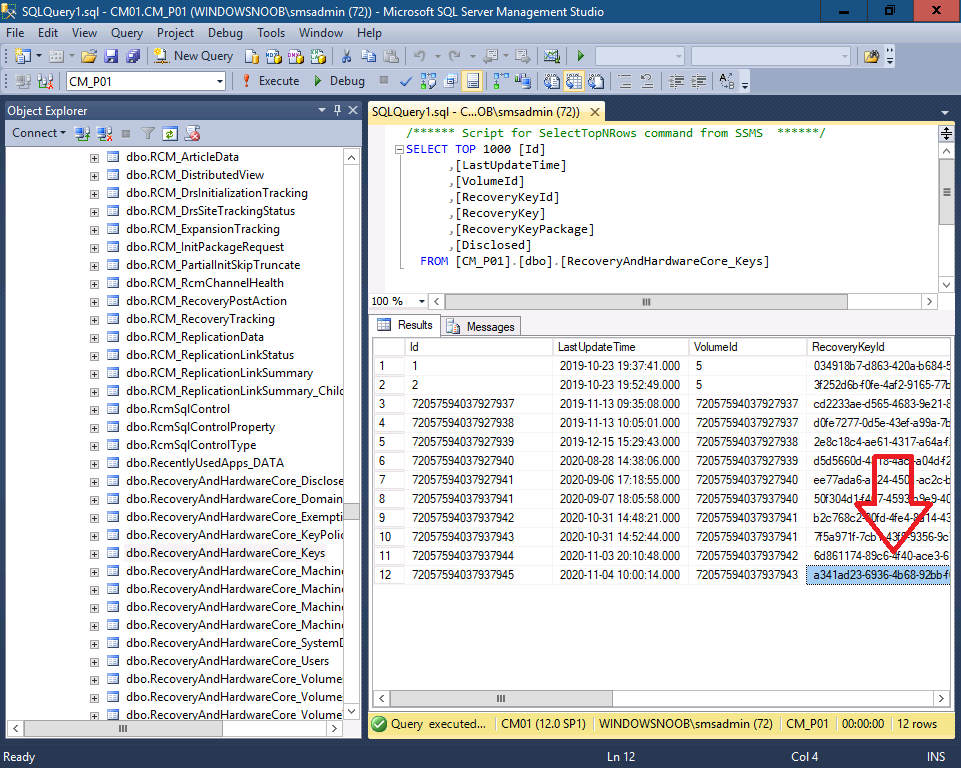This screenshot has height=768, width=961.
Task: Click the Object Explorer window position arrow
Action: [322, 110]
